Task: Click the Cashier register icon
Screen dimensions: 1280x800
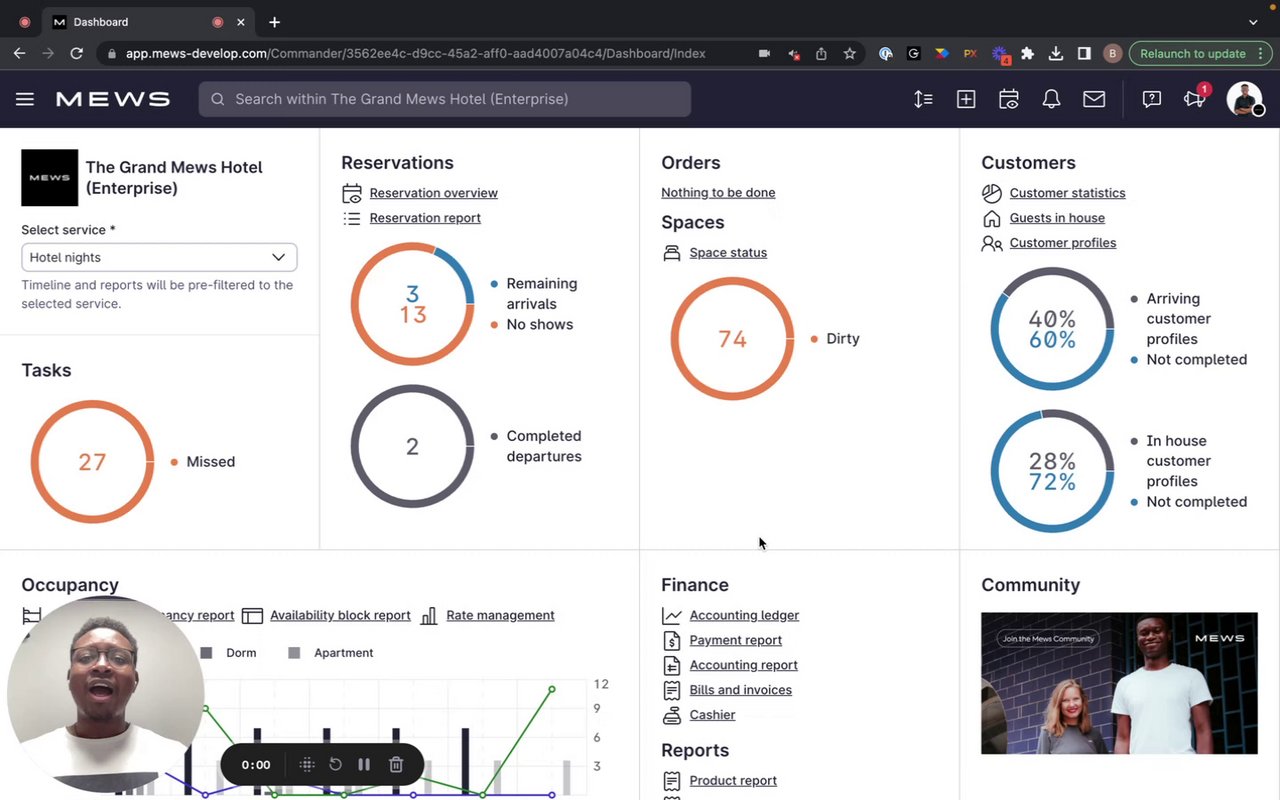Action: (x=672, y=715)
